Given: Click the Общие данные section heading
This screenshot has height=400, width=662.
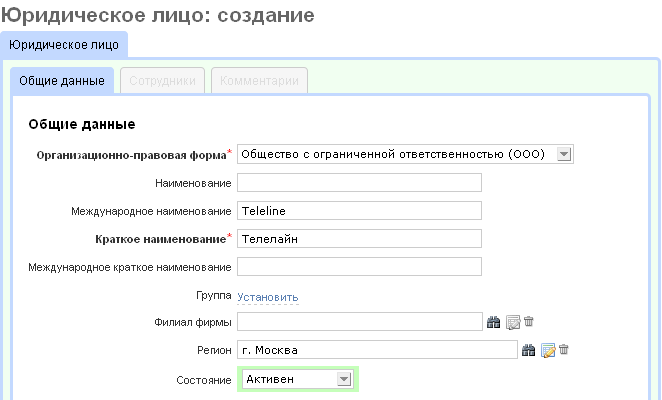Looking at the screenshot, I should coord(82,124).
